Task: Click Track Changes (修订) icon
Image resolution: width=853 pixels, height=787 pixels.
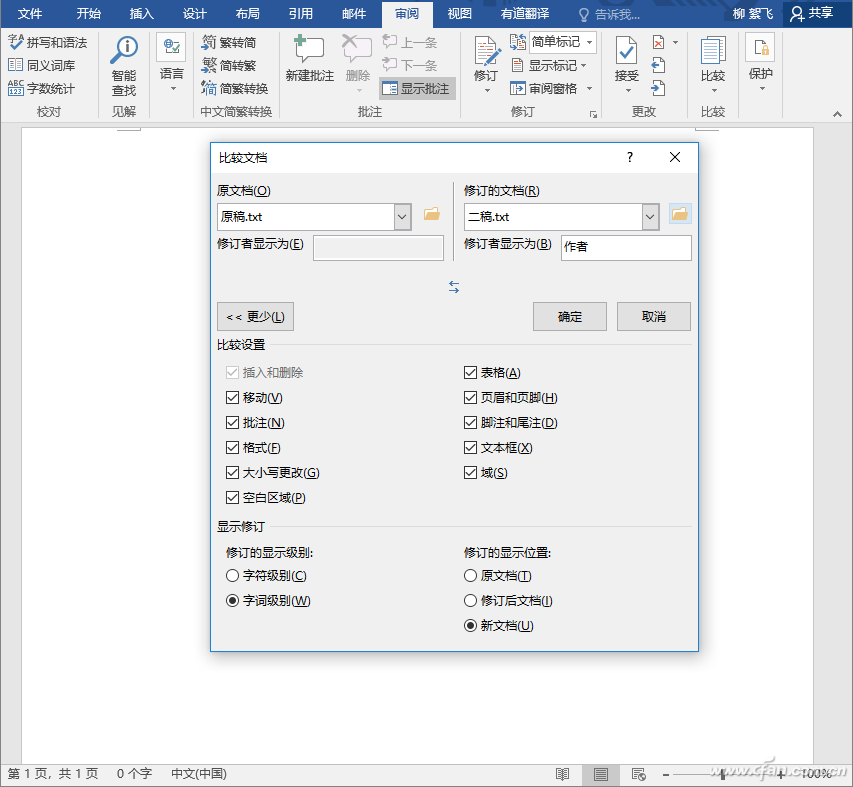Action: (487, 51)
